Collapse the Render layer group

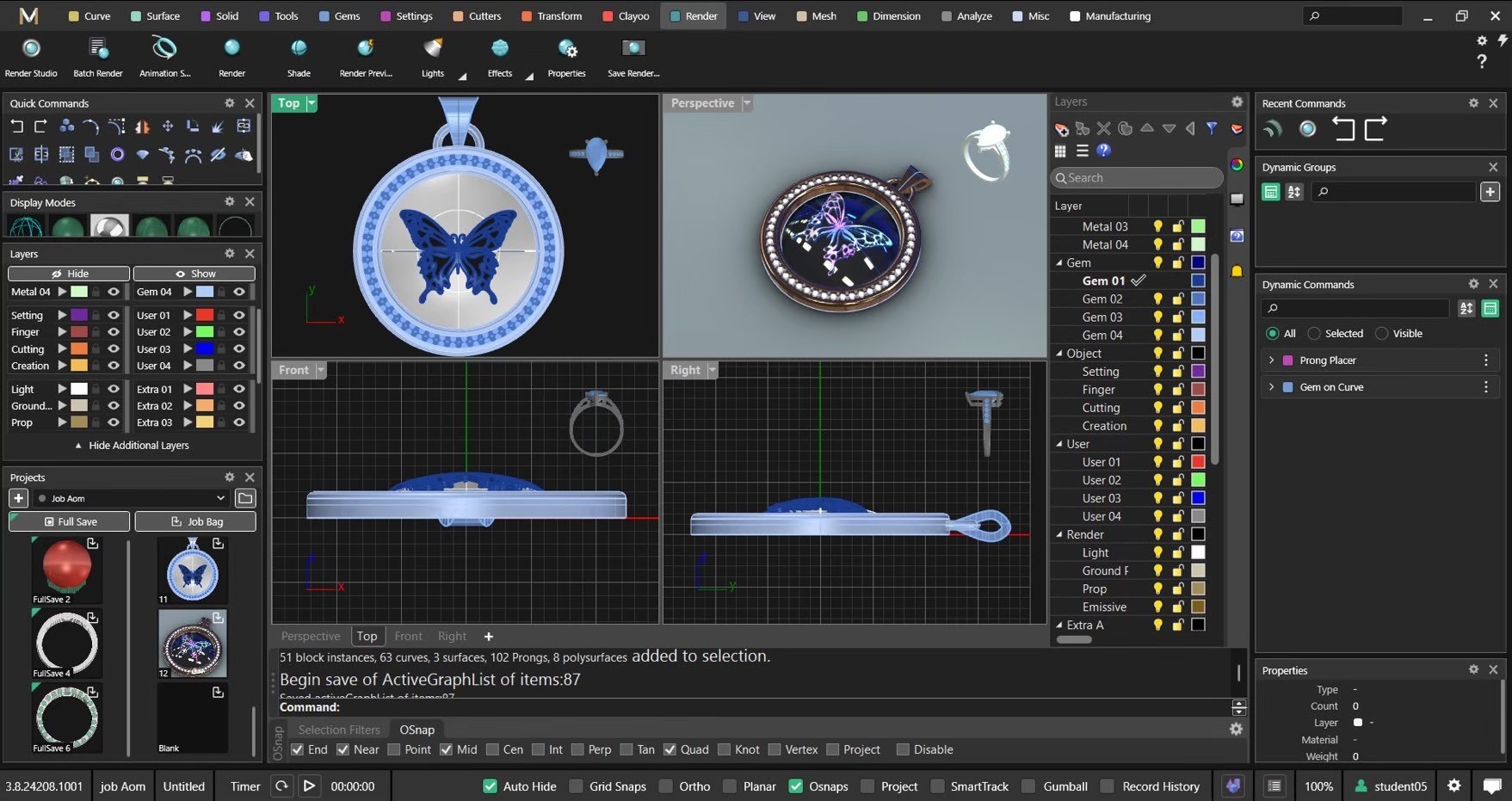click(x=1059, y=535)
